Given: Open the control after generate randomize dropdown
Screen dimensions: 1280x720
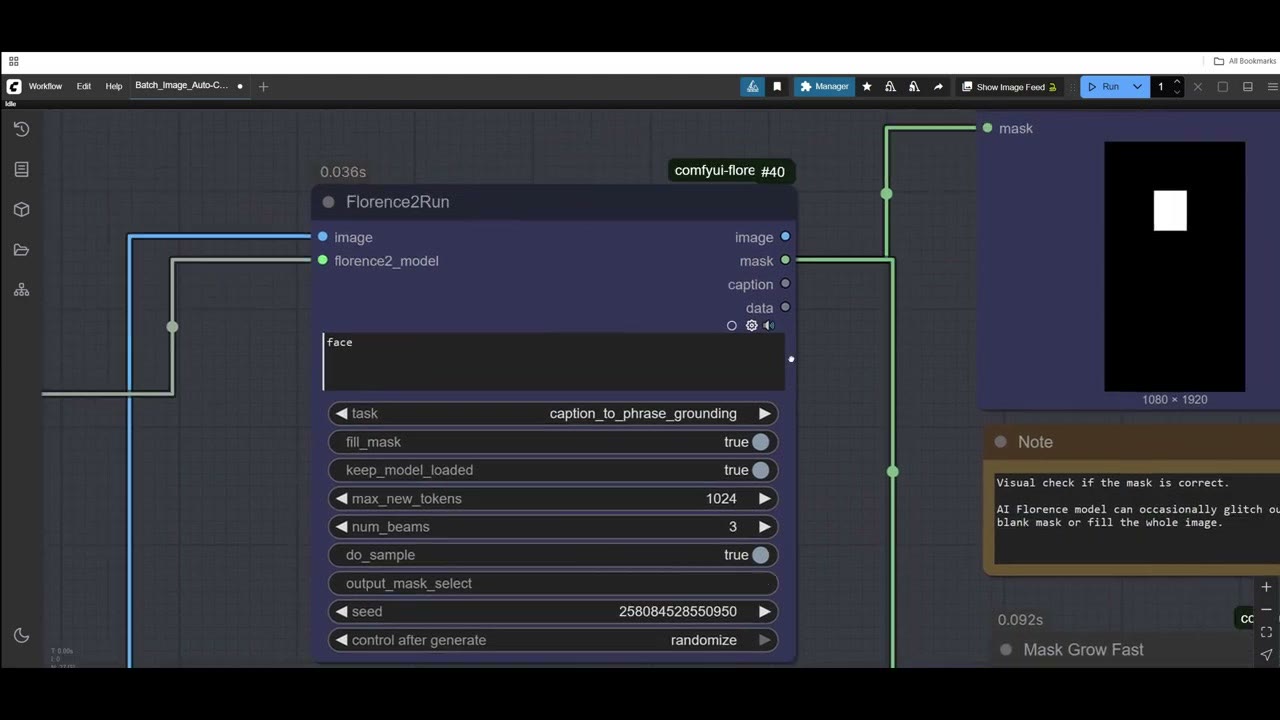Looking at the screenshot, I should (553, 640).
